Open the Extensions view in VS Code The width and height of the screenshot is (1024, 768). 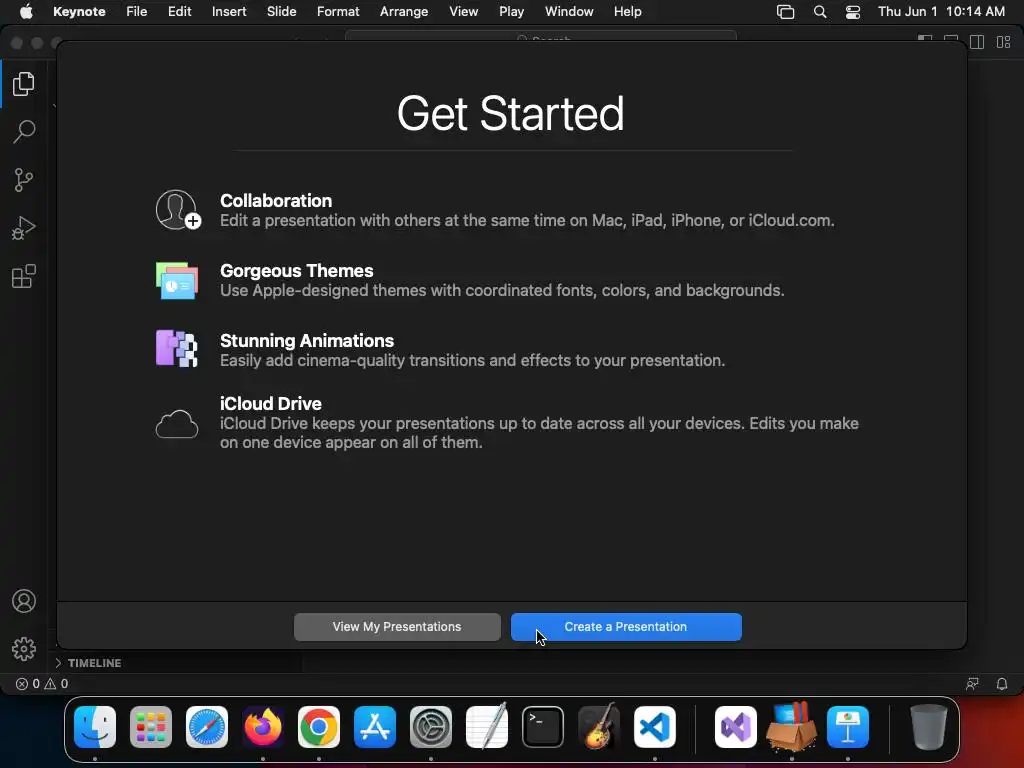pos(24,276)
